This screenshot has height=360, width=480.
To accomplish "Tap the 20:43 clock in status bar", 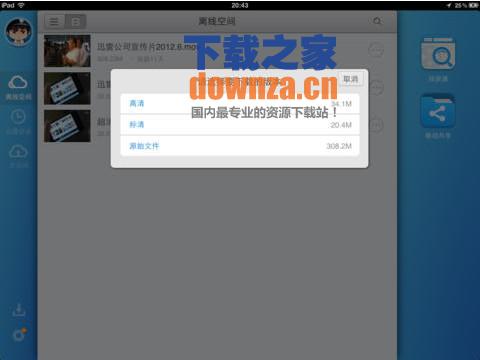I will tap(240, 5).
